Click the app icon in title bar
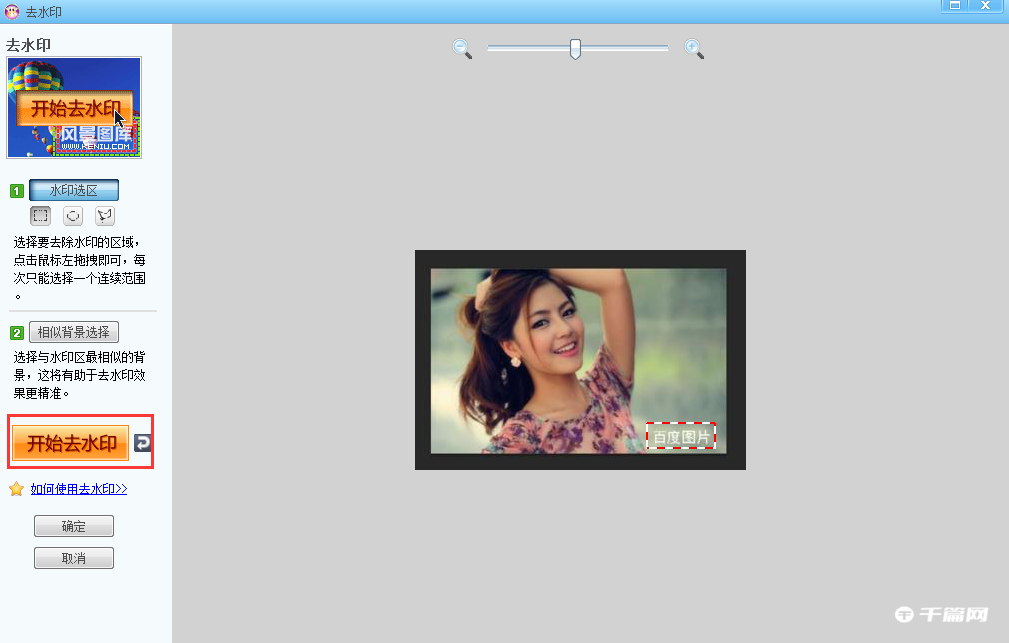The image size is (1009, 643). click(13, 11)
